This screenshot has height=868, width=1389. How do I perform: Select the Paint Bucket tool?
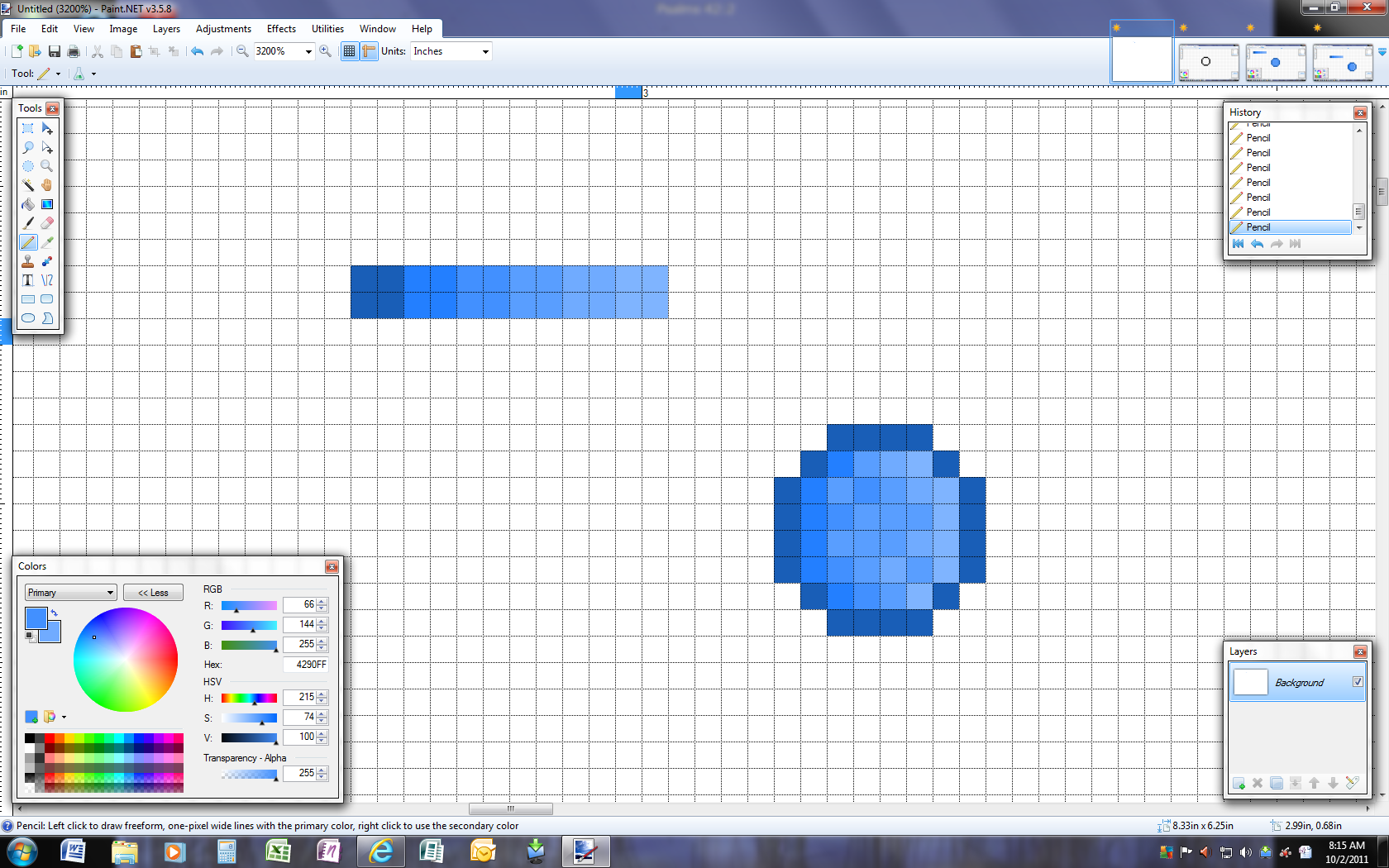click(x=28, y=204)
